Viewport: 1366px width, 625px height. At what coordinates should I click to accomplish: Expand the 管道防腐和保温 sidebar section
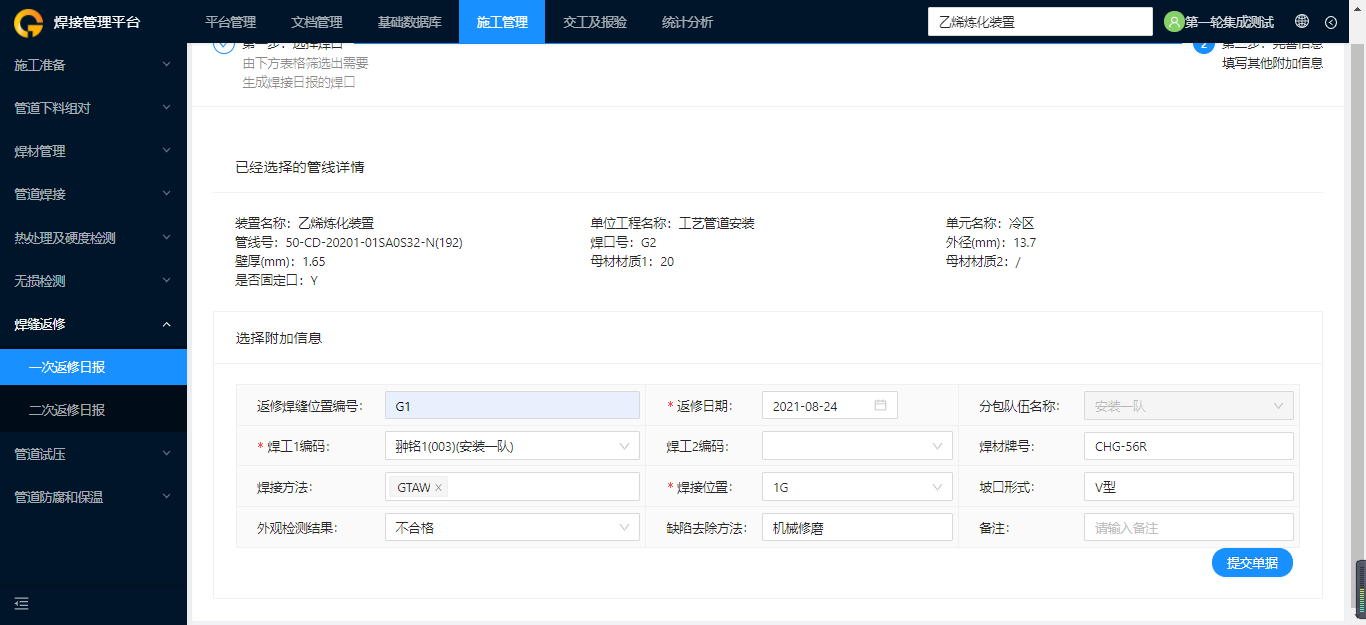pyautogui.click(x=93, y=496)
